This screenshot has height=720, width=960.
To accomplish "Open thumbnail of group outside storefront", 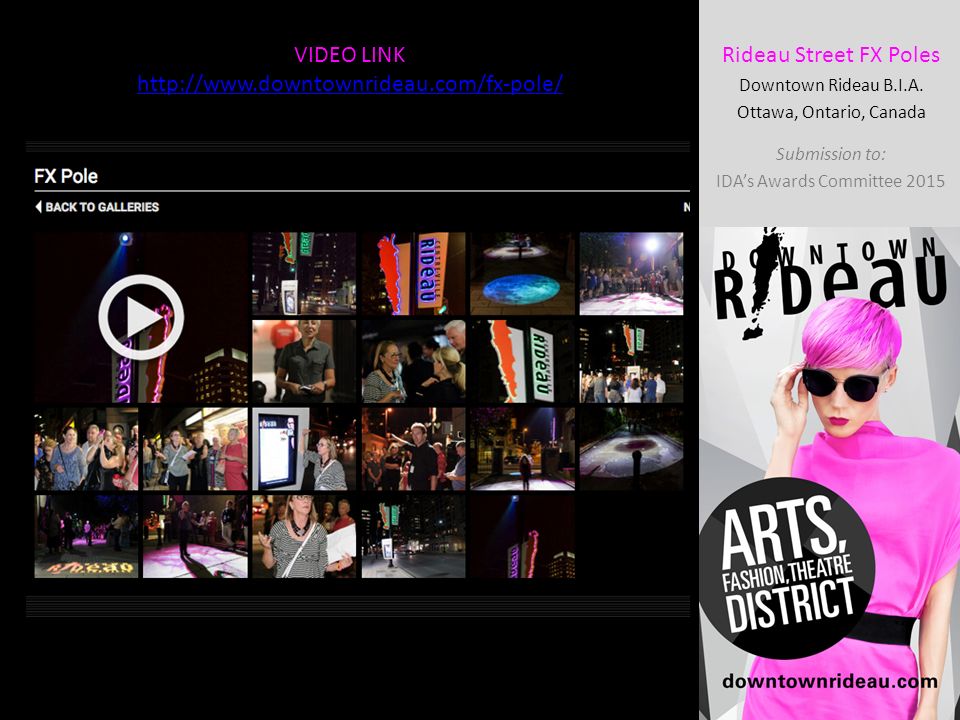I will [x=195, y=449].
